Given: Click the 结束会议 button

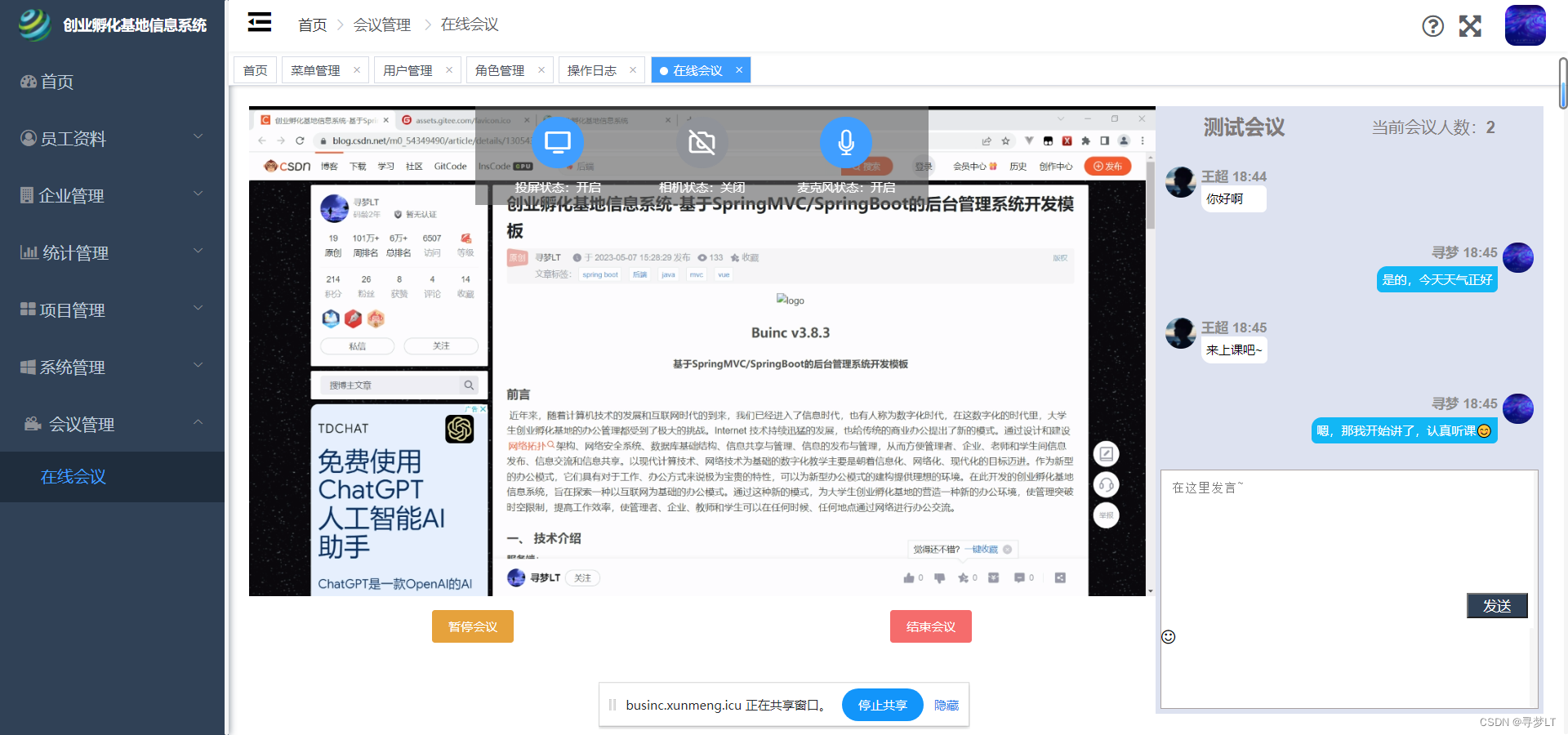Looking at the screenshot, I should click(931, 626).
